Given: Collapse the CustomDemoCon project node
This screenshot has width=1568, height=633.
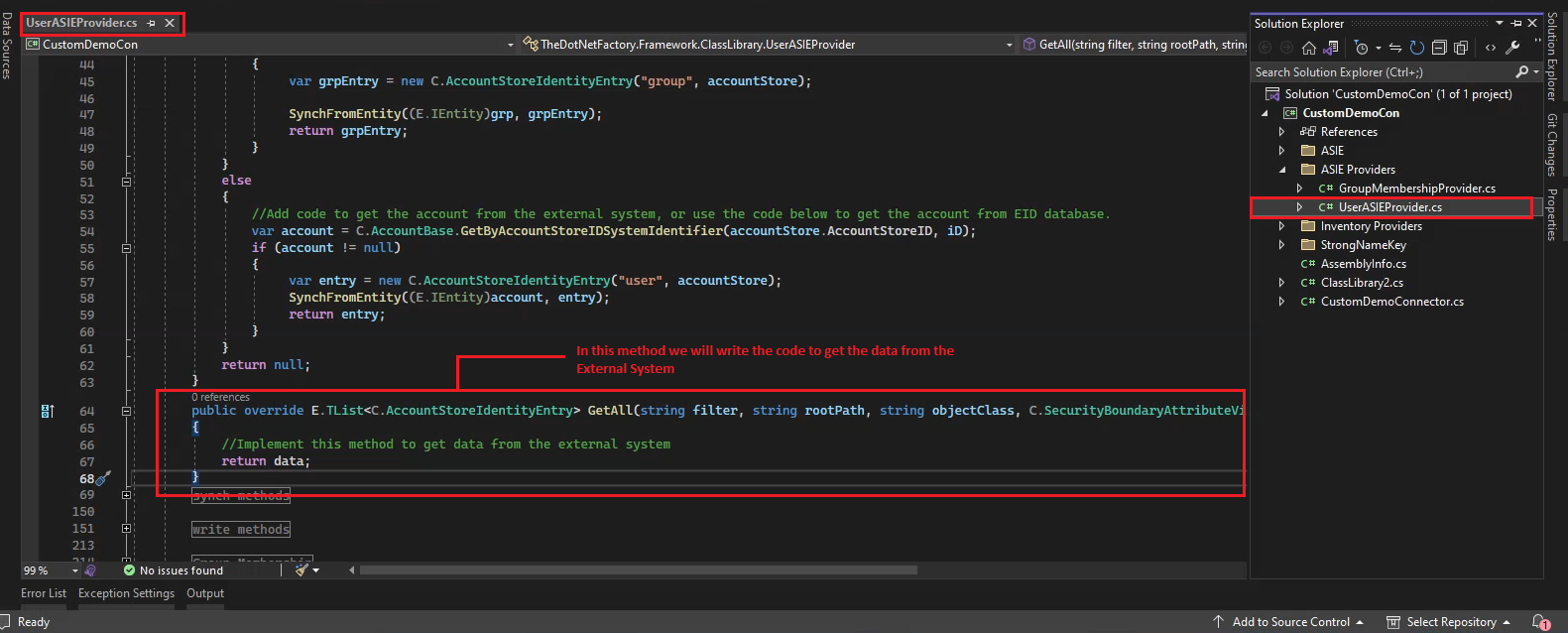Looking at the screenshot, I should pos(1265,113).
